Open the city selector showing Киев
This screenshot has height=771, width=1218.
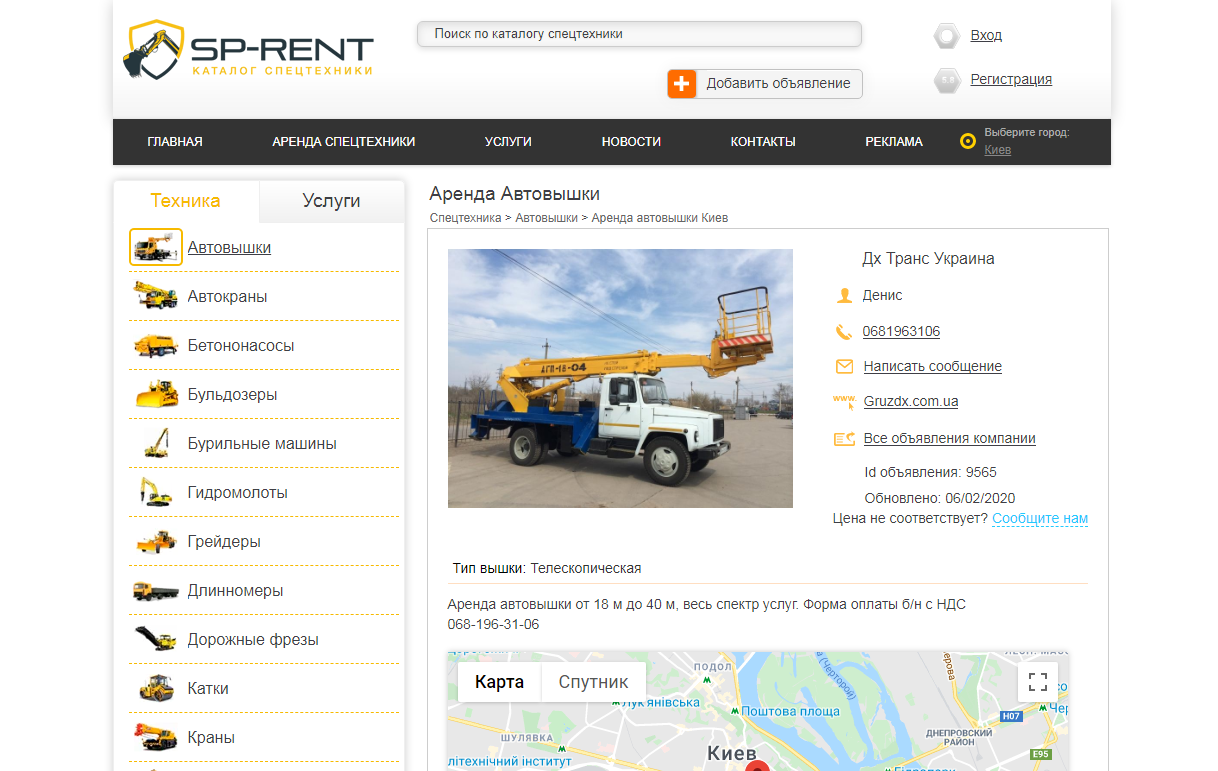pos(997,150)
